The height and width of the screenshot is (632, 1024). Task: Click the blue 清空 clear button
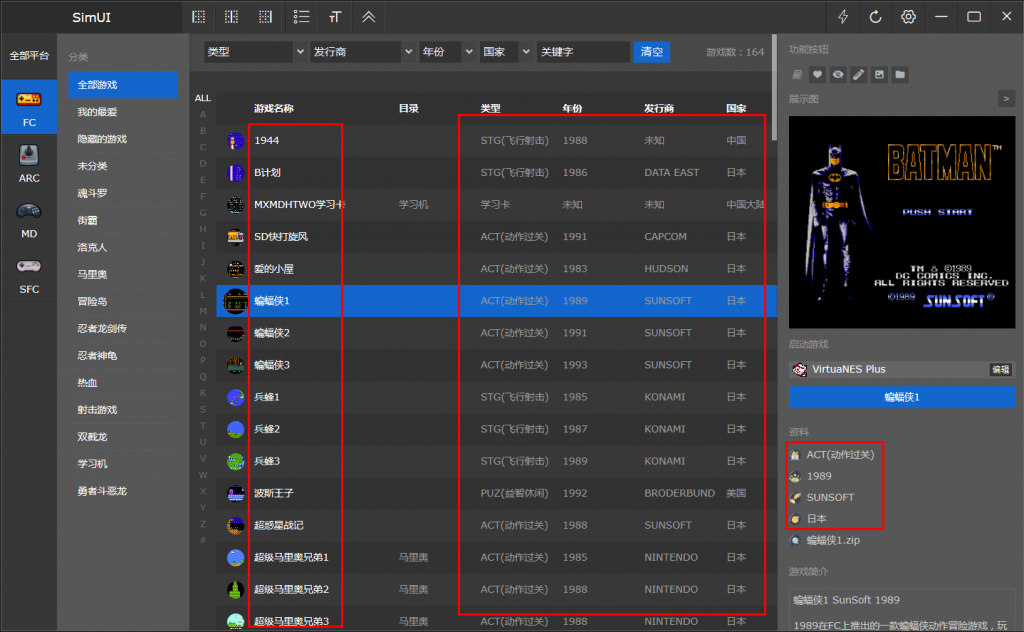point(651,52)
